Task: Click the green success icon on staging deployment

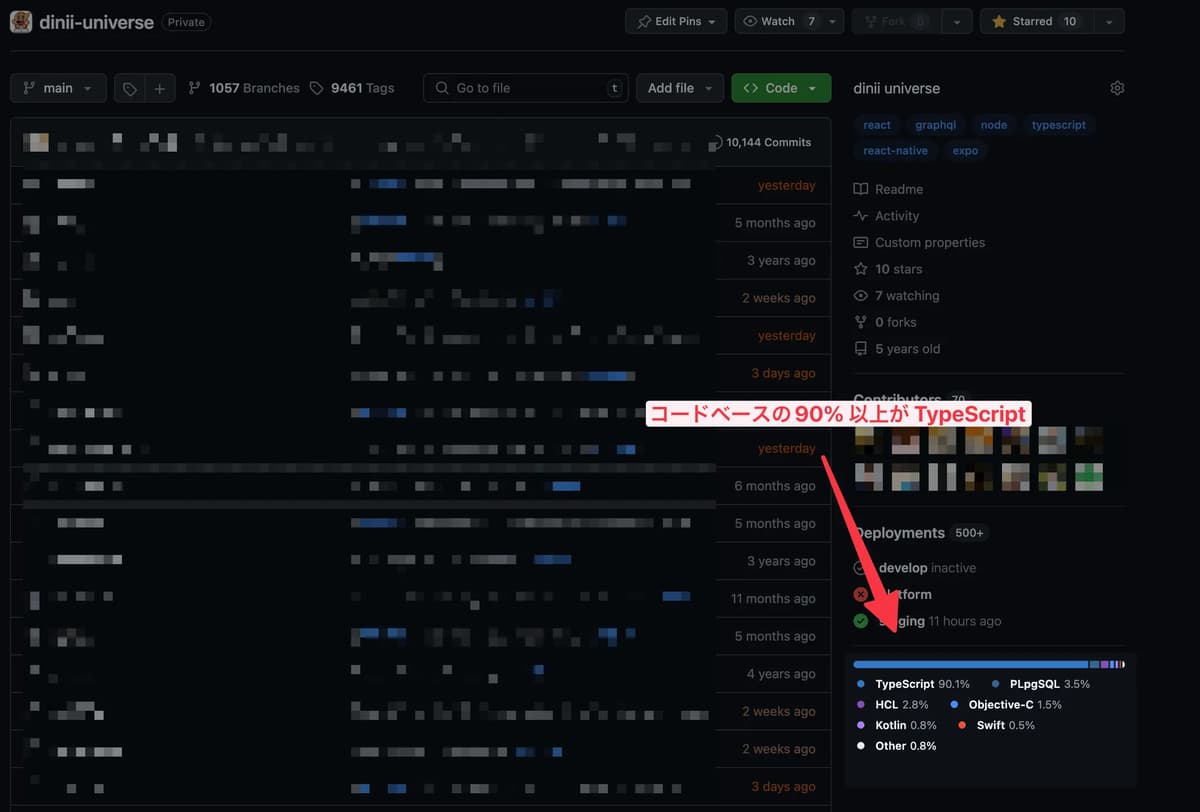Action: pos(860,621)
